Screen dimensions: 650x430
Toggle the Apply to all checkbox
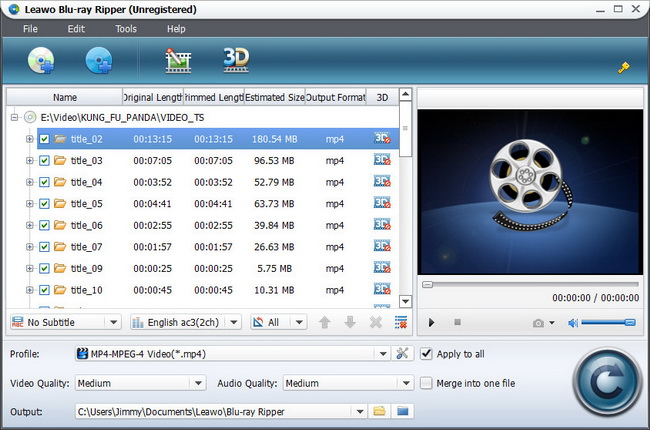pyautogui.click(x=426, y=354)
